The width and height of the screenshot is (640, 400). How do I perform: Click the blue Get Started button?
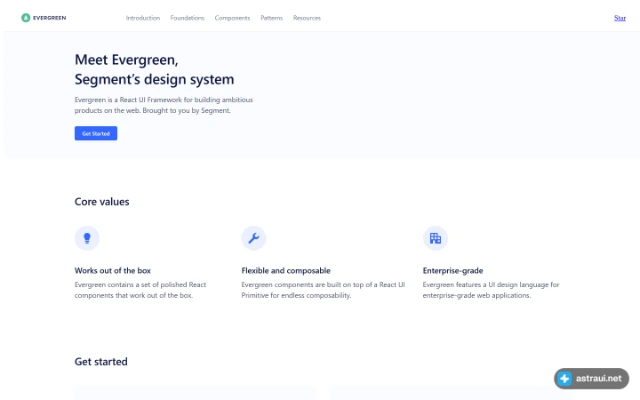[96, 133]
